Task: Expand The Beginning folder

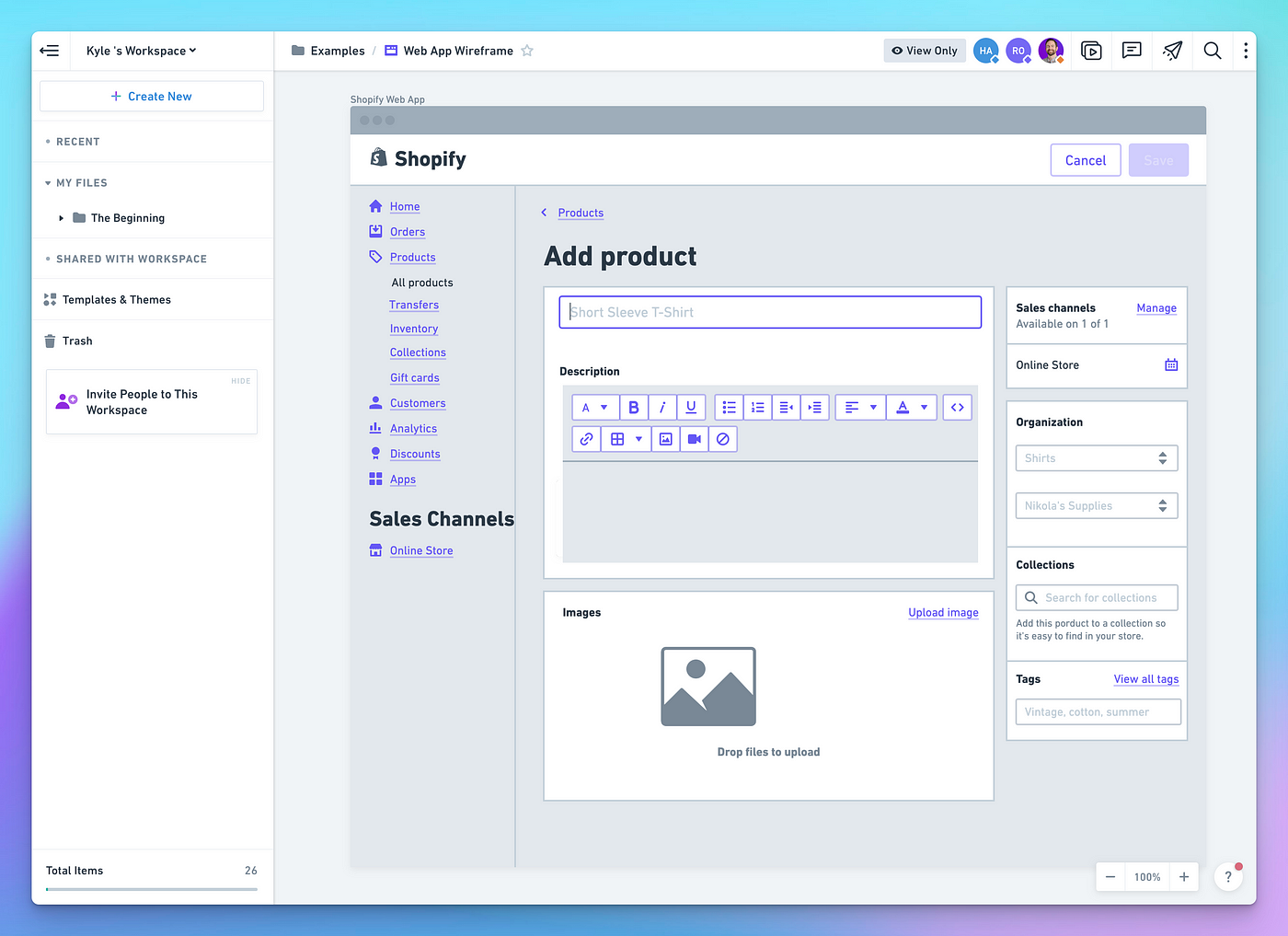Action: pyautogui.click(x=62, y=218)
